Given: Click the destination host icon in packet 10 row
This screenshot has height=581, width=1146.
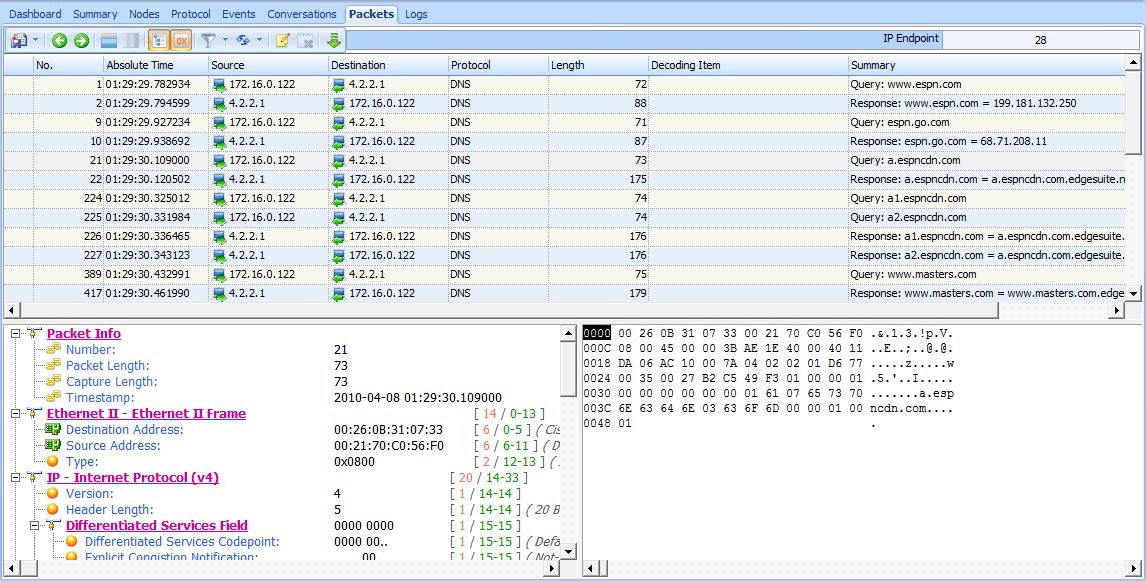Looking at the screenshot, I should (x=339, y=142).
